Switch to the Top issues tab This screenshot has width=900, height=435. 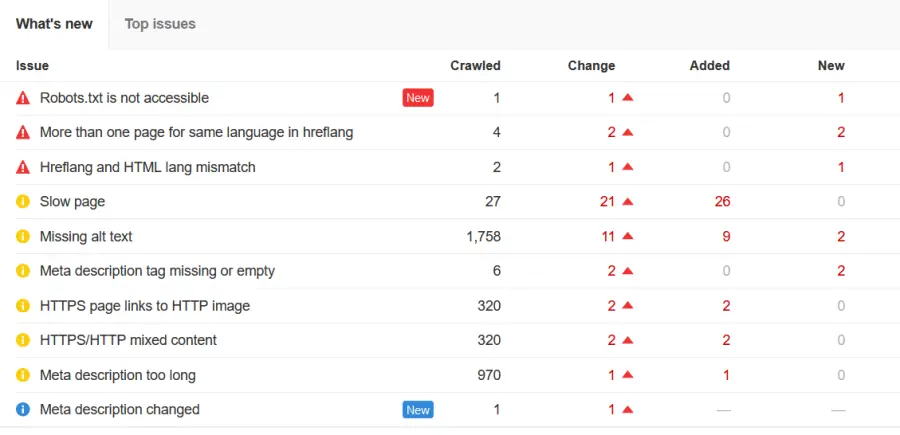(x=160, y=24)
